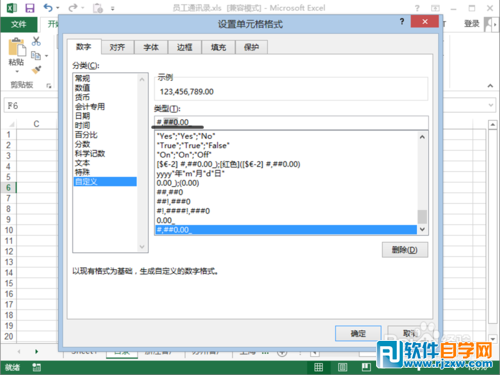500x375 pixels.
Task: Click the Copy icon in clipboard group
Action: (x=36, y=55)
